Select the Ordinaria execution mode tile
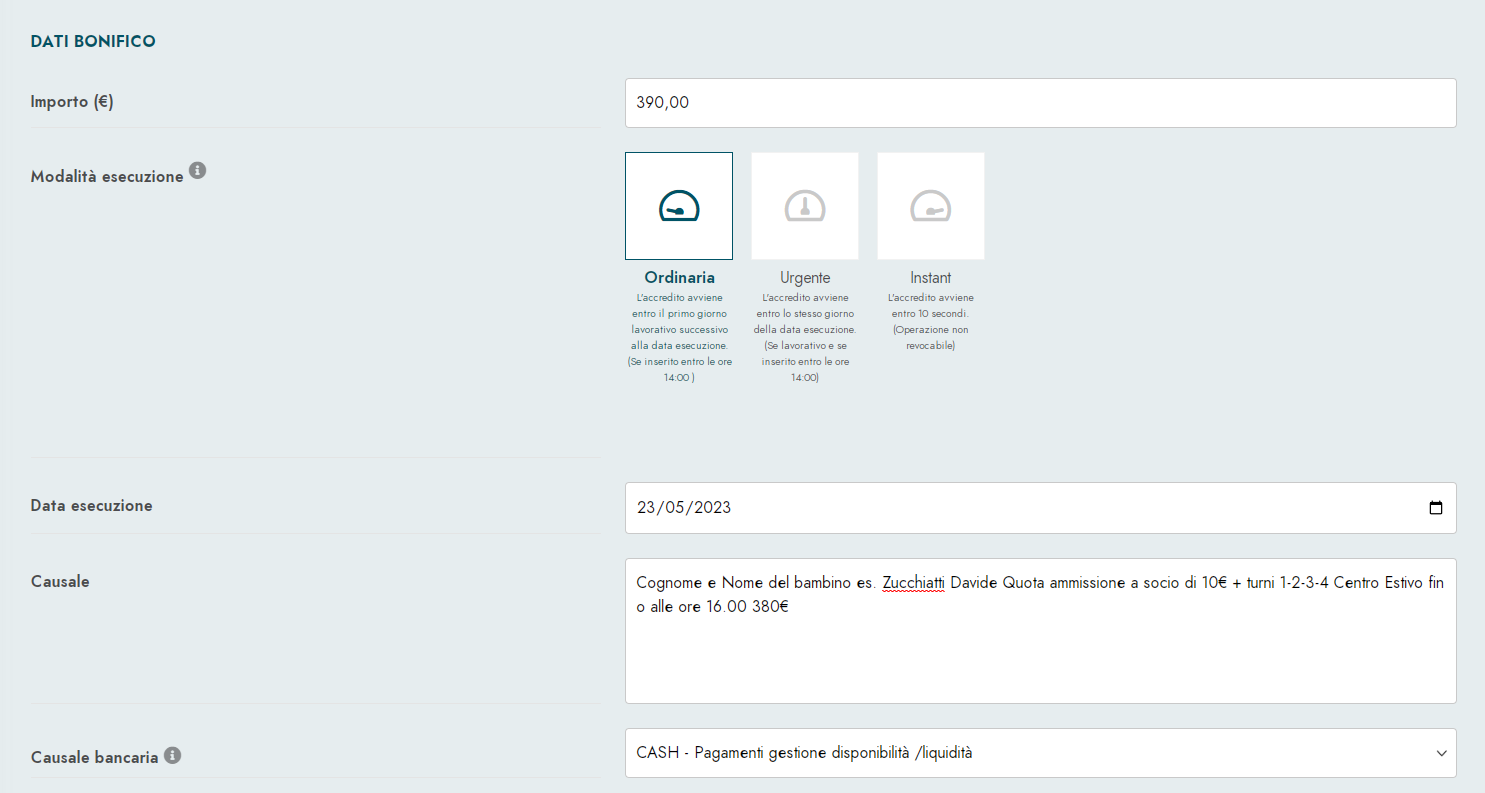1485x793 pixels. click(679, 206)
